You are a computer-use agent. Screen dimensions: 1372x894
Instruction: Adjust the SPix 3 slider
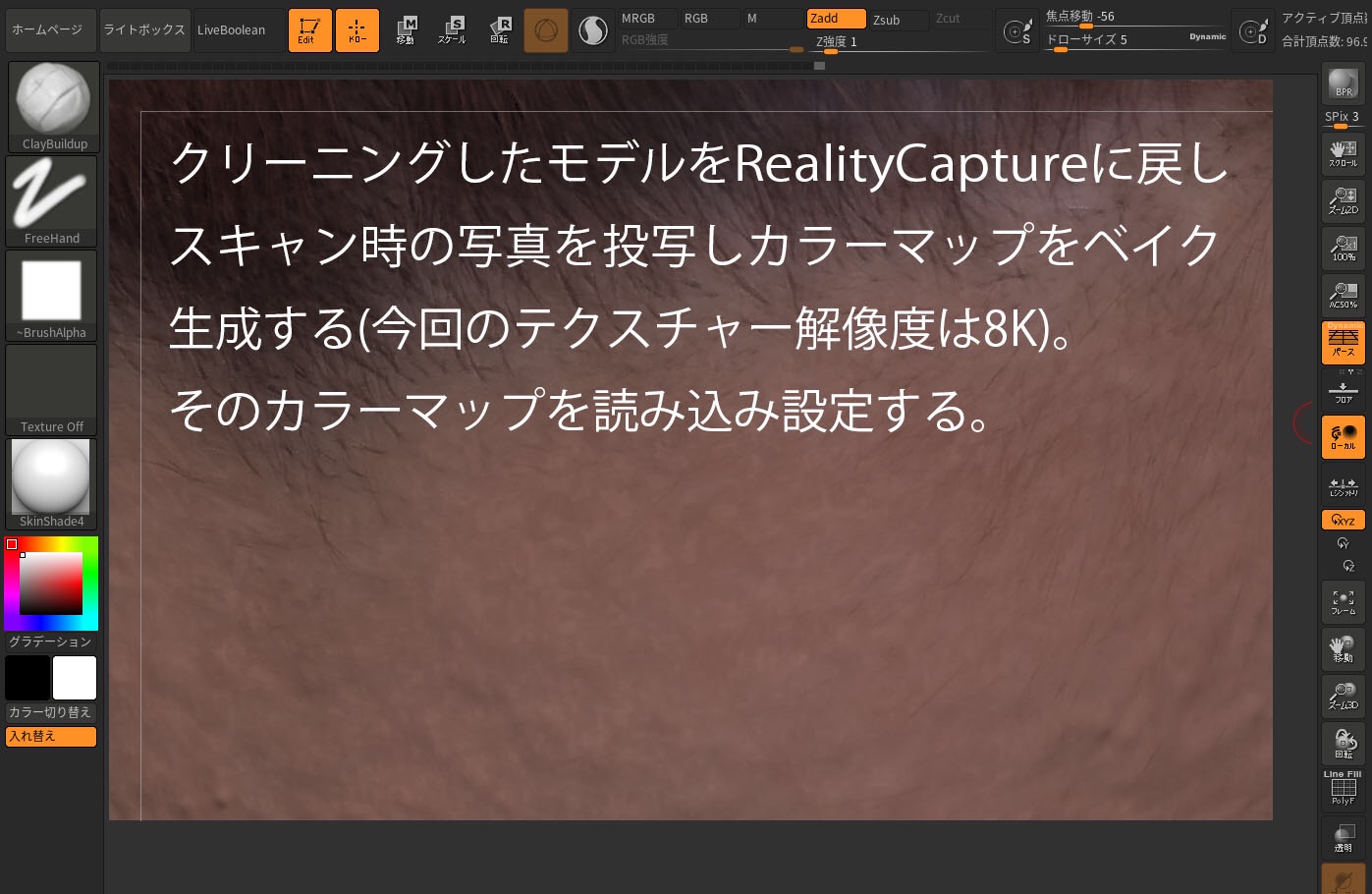1344,118
